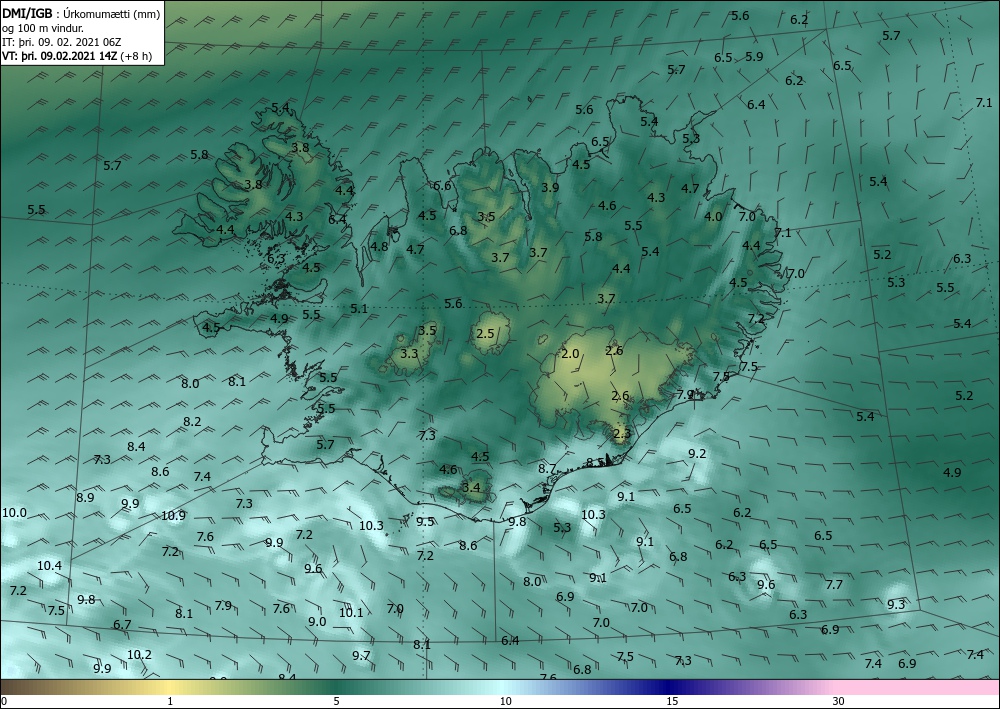Screen dimensions: 1000x709
Task: Click the '30' label on color scale
Action: (x=838, y=701)
